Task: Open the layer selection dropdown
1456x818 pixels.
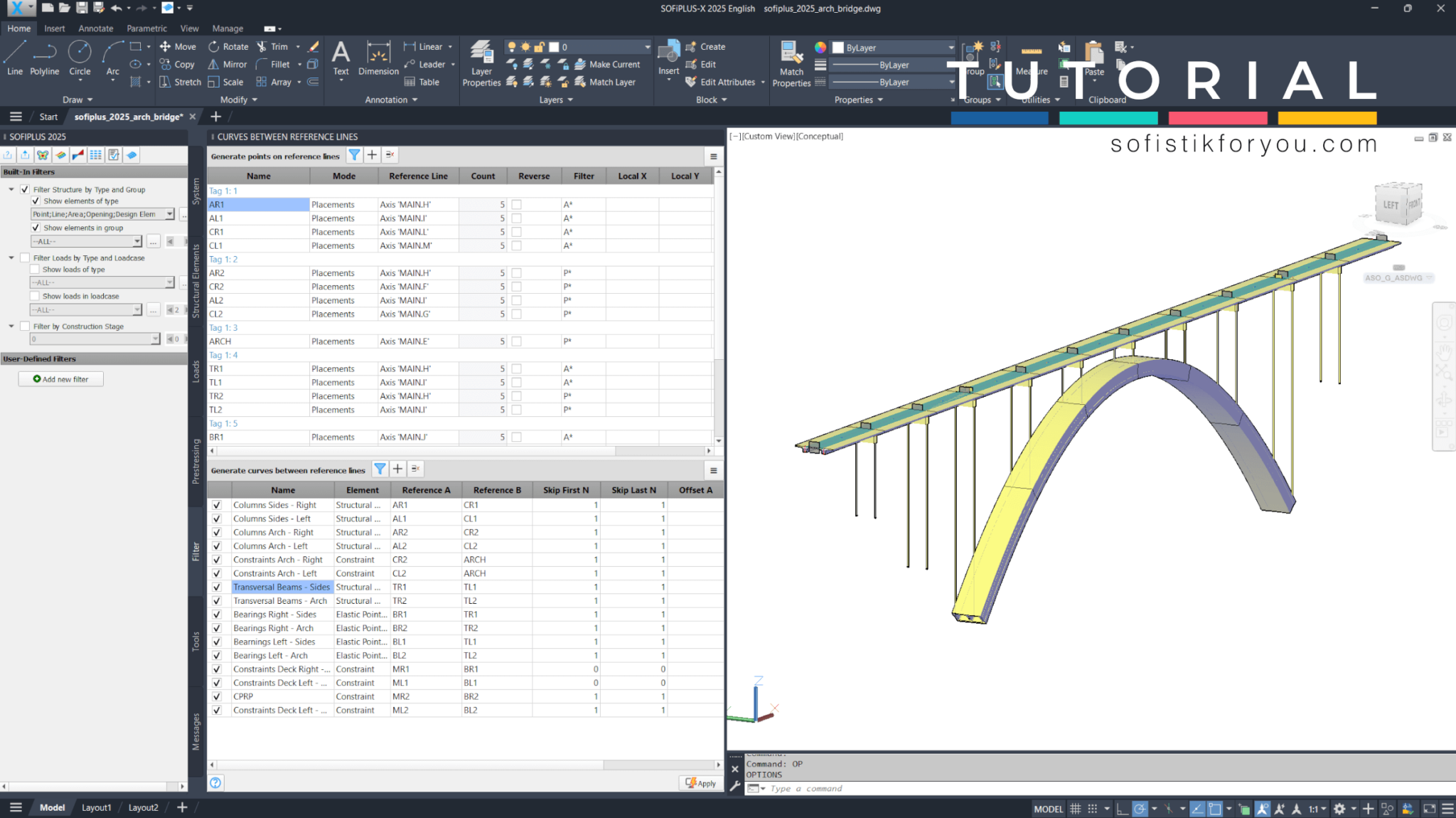Action: tap(647, 47)
